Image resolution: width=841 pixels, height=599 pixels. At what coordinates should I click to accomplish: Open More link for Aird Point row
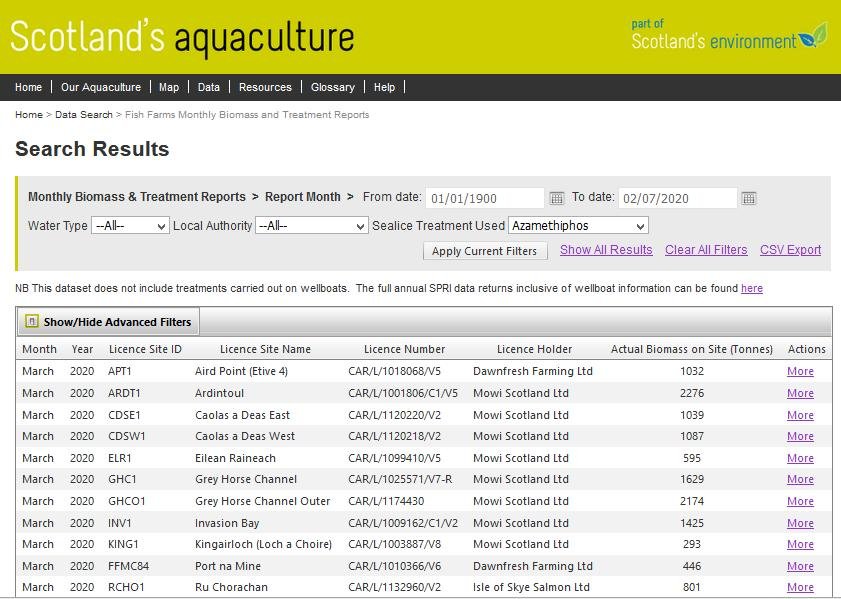(800, 371)
